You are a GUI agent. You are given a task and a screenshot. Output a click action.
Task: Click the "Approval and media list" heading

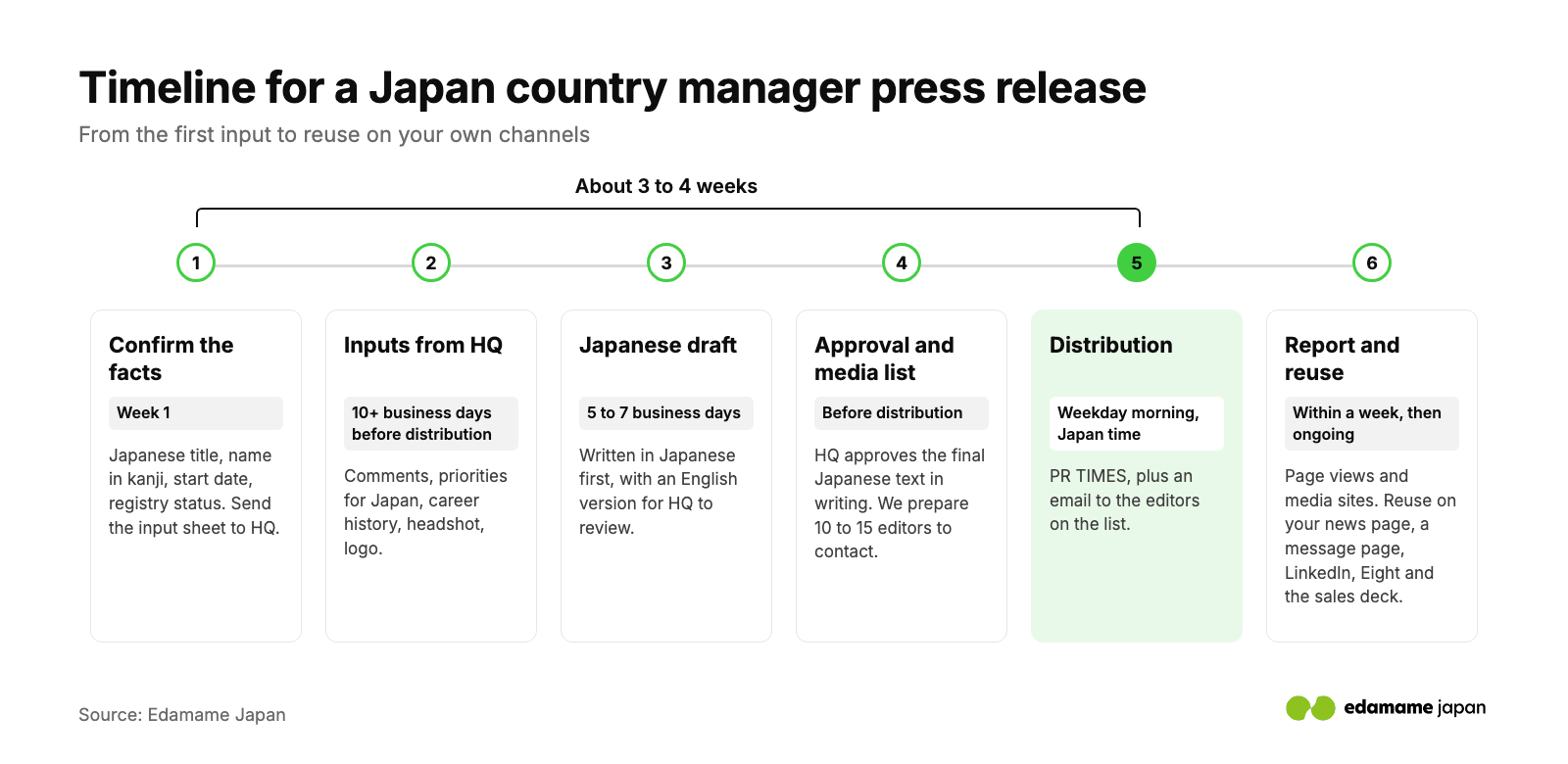(x=884, y=358)
